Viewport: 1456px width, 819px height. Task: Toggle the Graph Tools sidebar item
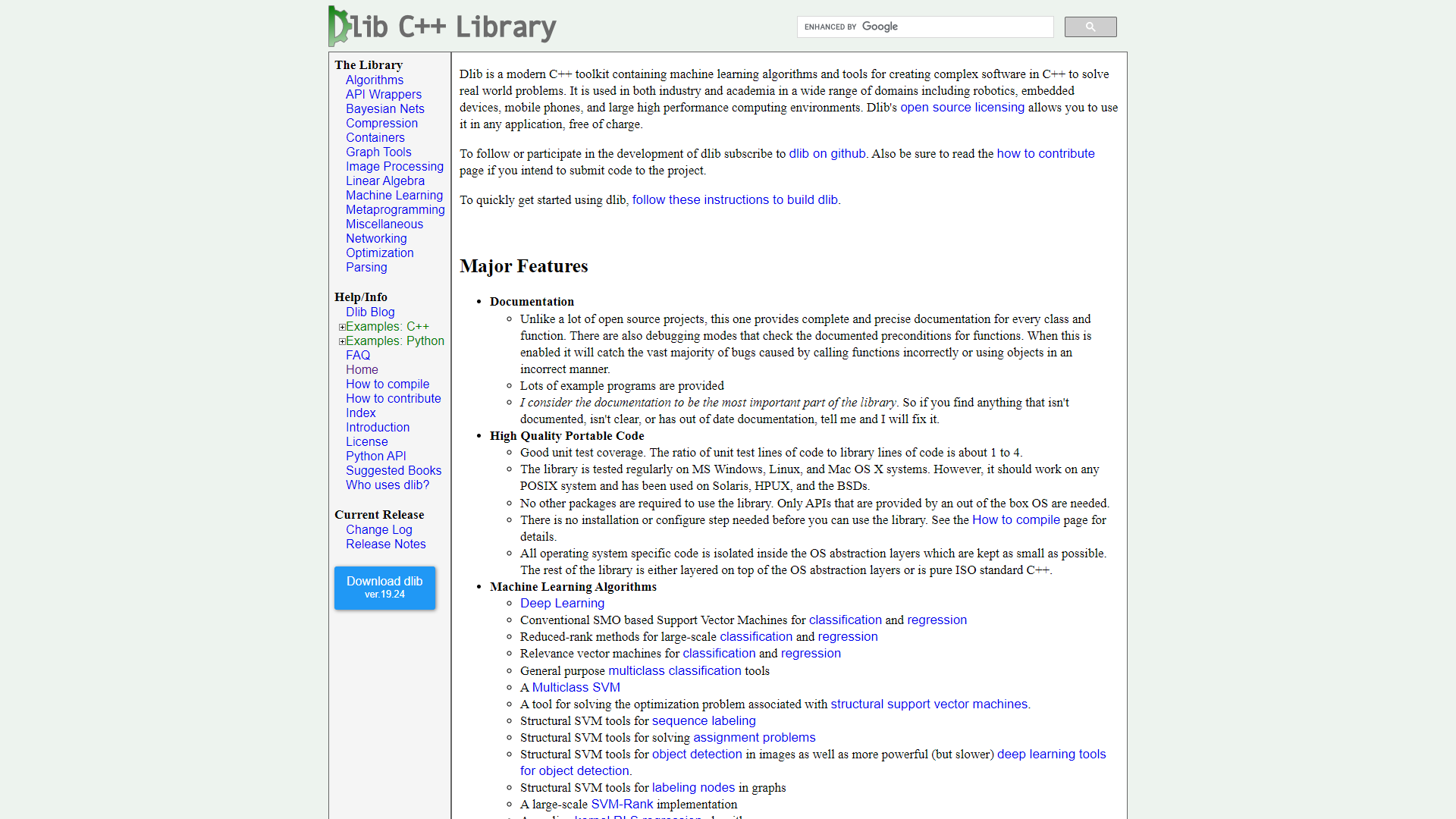pyautogui.click(x=378, y=151)
